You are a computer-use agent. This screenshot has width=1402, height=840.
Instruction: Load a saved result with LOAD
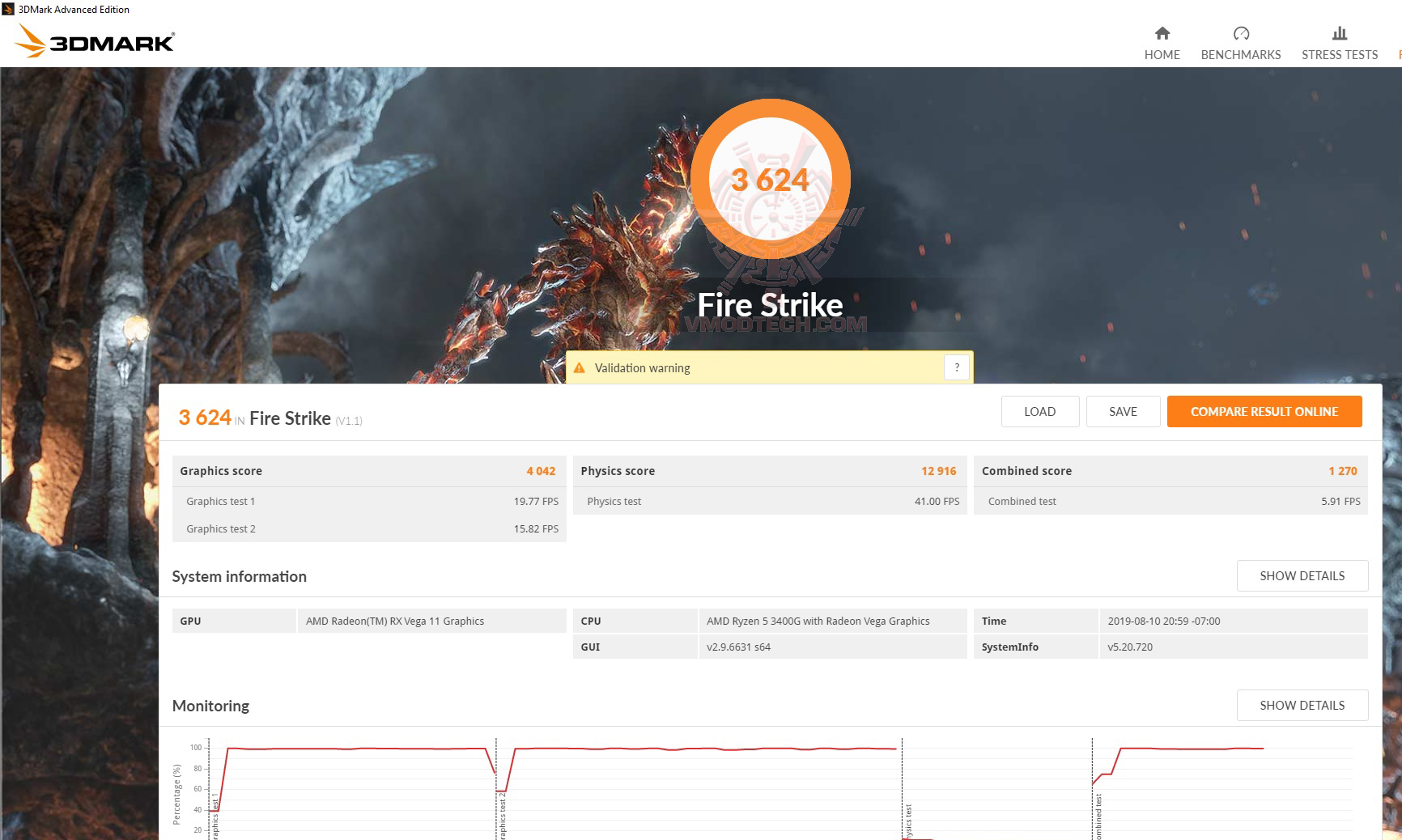tap(1039, 411)
